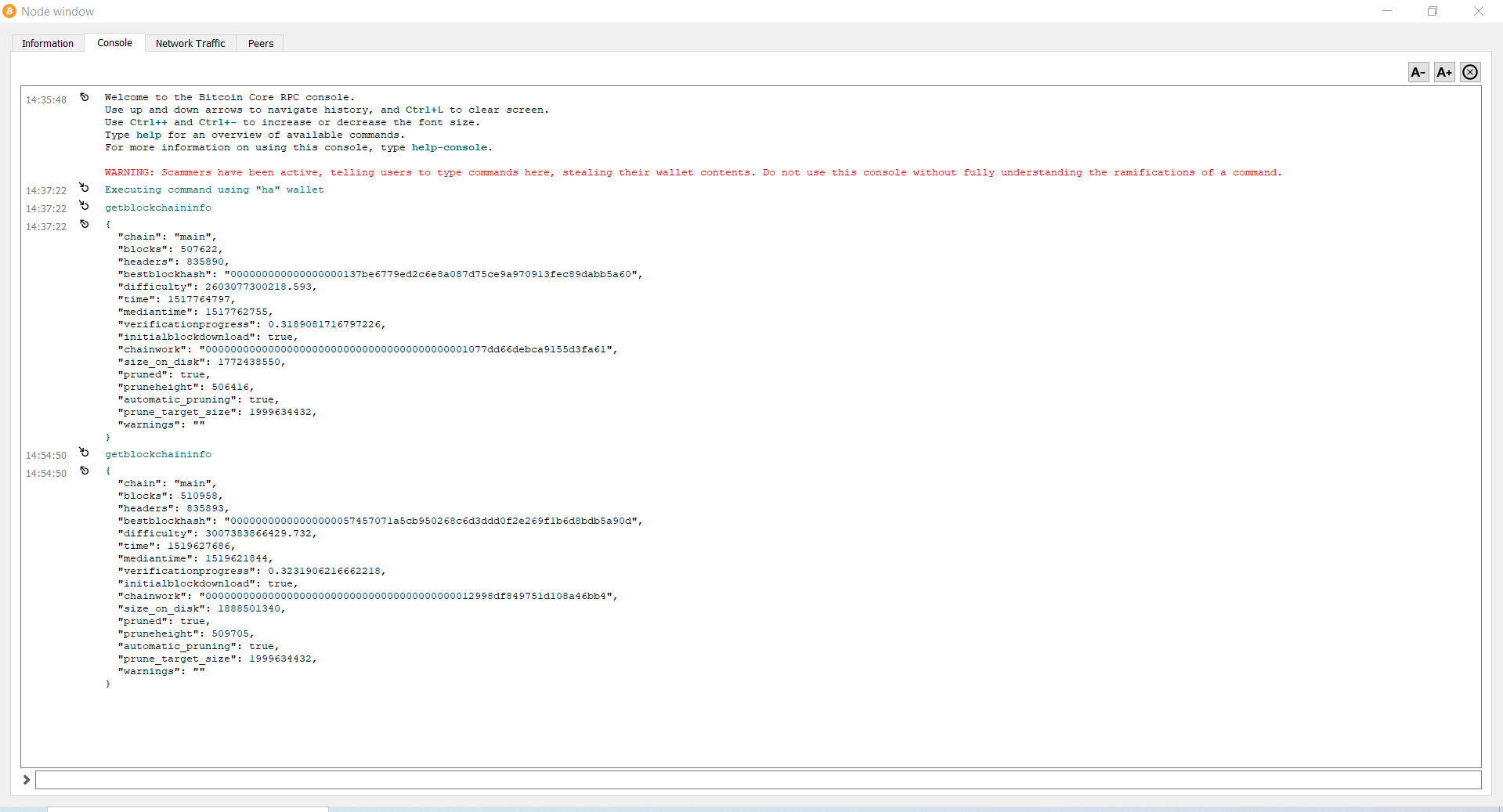The width and height of the screenshot is (1503, 812).
Task: Click the chainwork value ending in a46bb4
Action: (406, 596)
